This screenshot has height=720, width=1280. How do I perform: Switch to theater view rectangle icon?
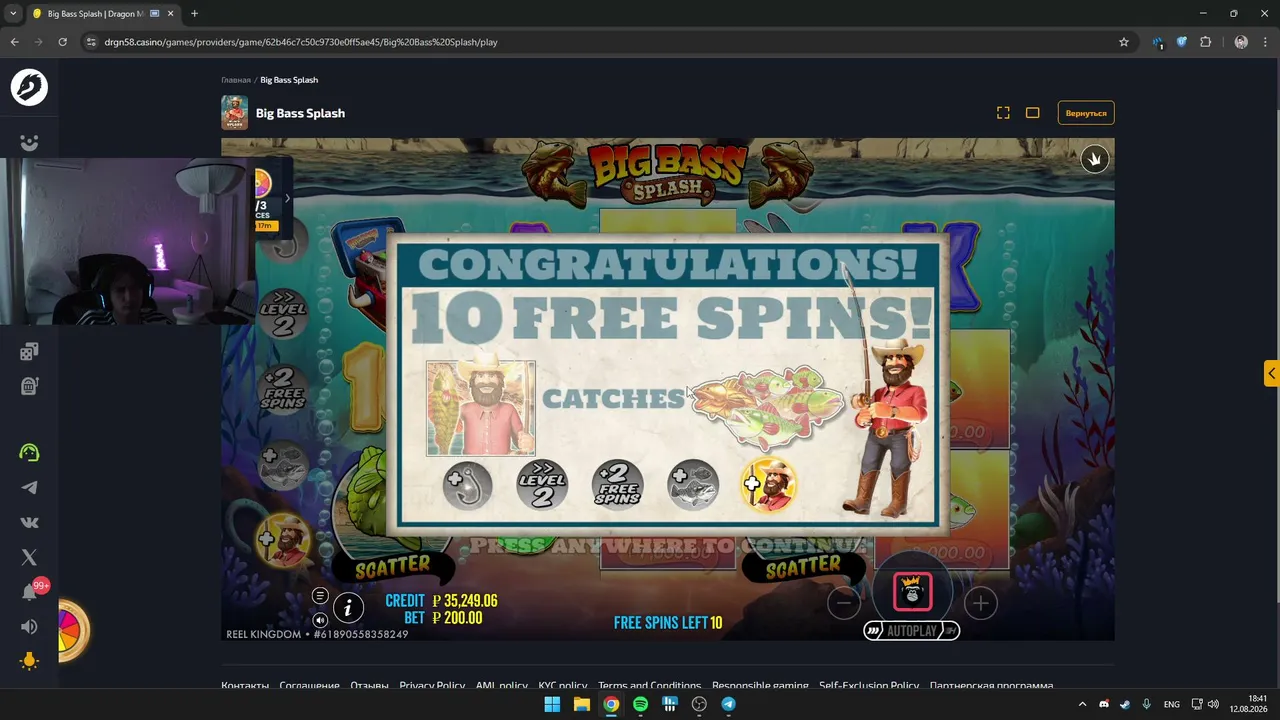click(1033, 113)
